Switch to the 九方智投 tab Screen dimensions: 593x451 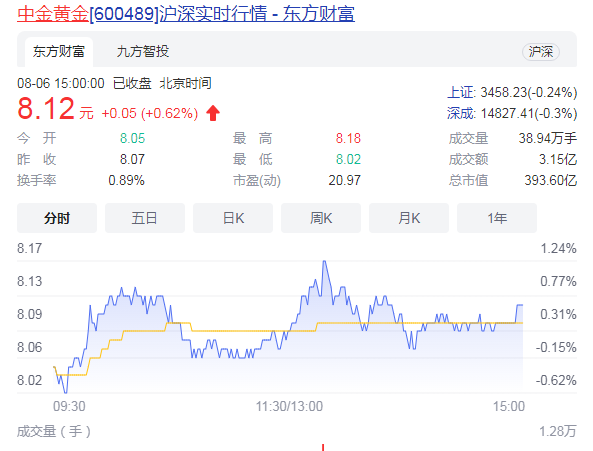pos(143,52)
